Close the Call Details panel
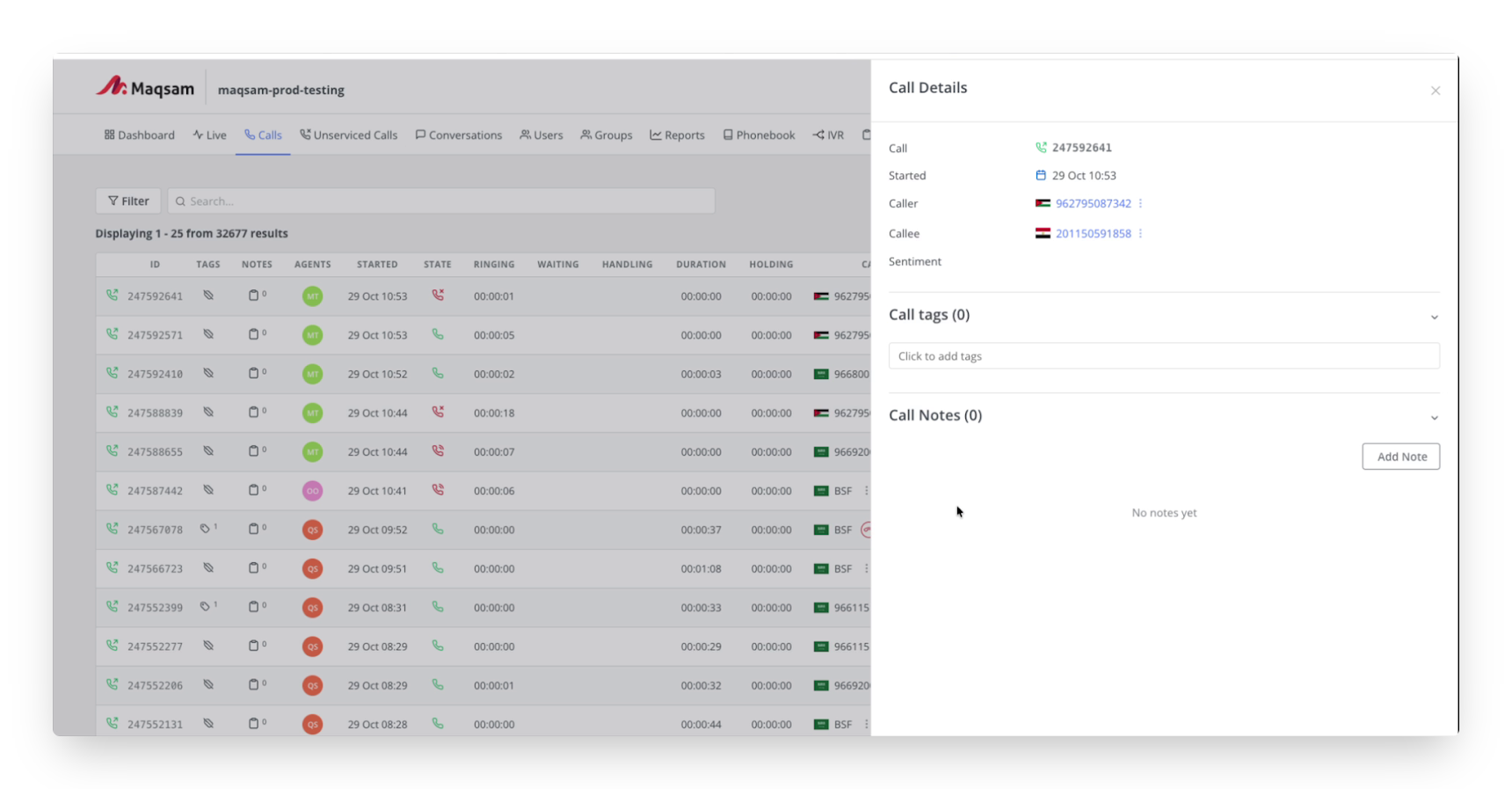 pyautogui.click(x=1435, y=91)
